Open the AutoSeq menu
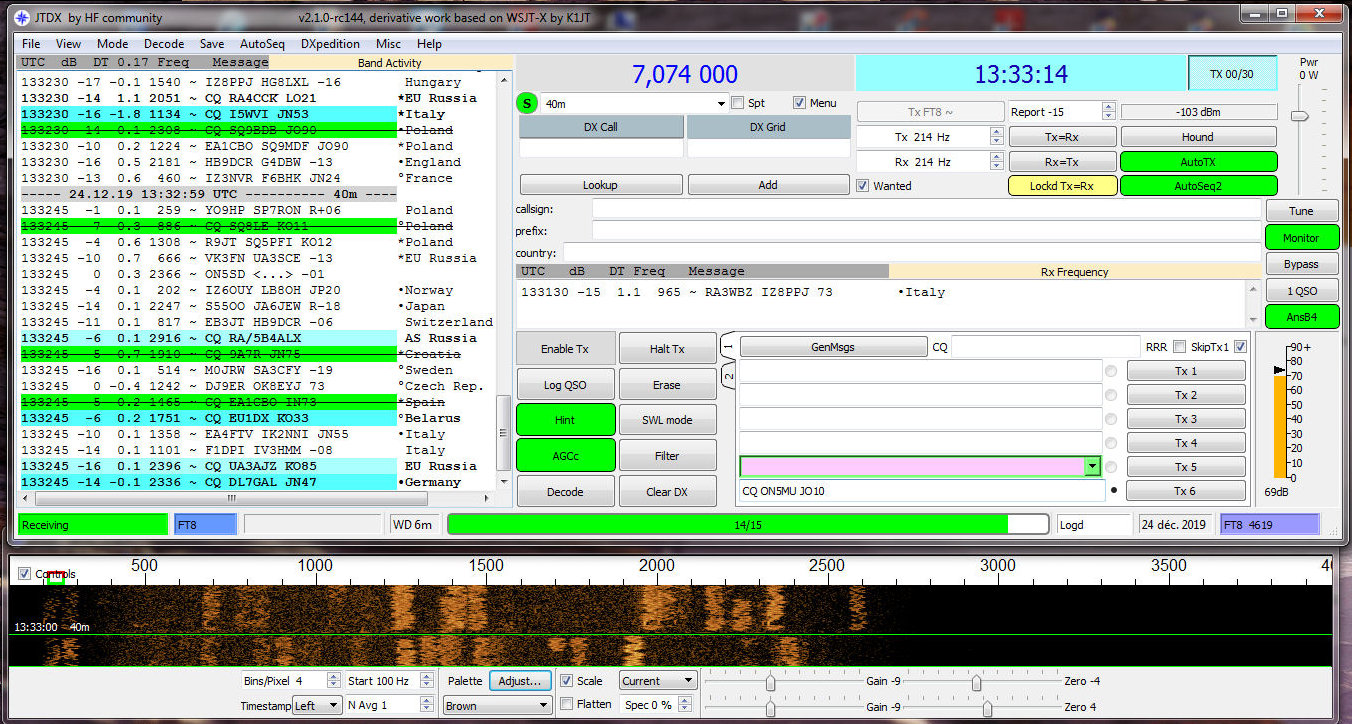The height and width of the screenshot is (724, 1352). 262,44
